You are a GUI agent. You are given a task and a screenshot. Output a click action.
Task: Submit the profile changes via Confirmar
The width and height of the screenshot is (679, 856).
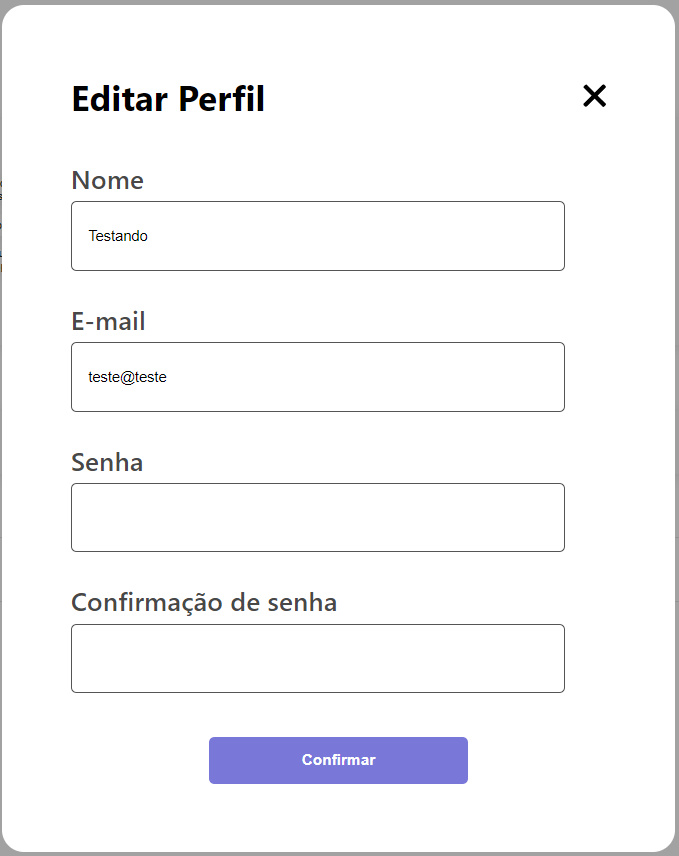338,760
